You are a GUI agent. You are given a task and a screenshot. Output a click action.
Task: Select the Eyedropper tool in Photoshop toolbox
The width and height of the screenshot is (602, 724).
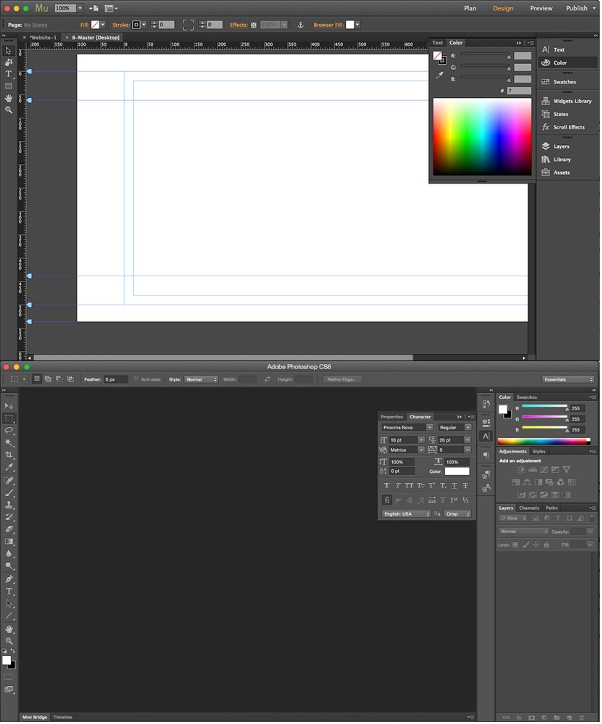pos(9,467)
